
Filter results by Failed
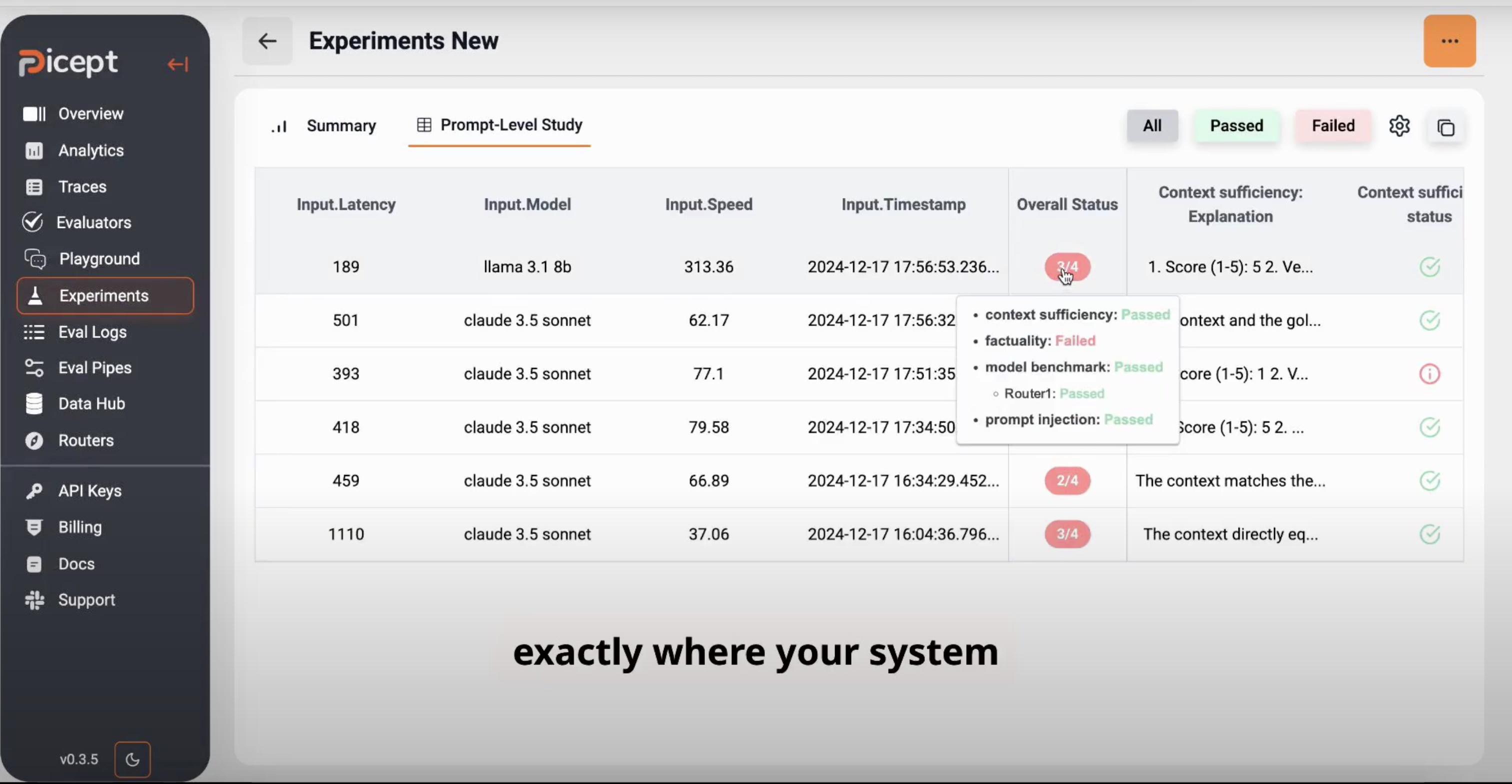(1332, 125)
